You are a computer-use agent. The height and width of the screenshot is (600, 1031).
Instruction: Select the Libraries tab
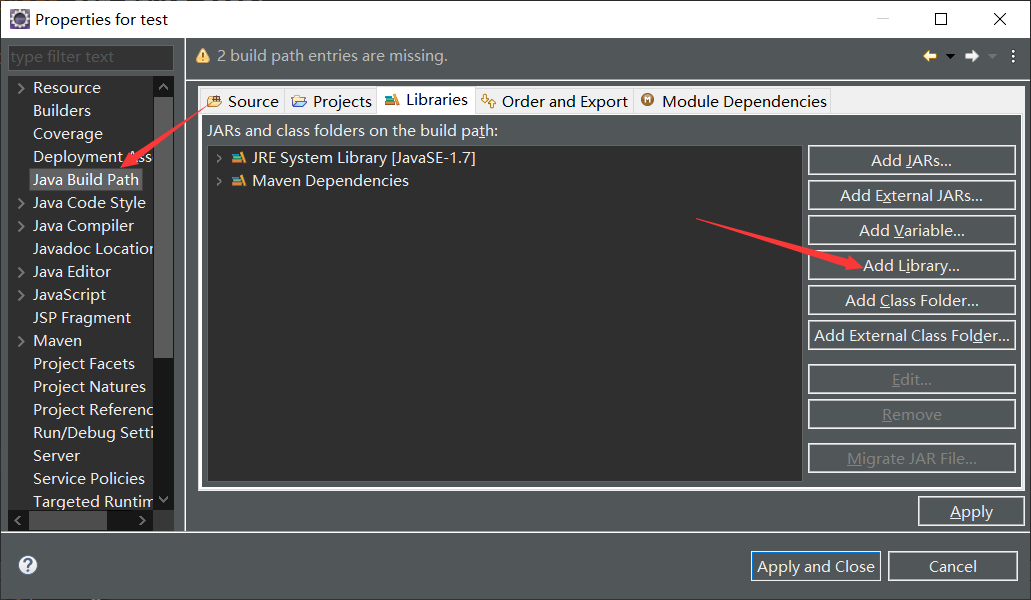click(426, 100)
